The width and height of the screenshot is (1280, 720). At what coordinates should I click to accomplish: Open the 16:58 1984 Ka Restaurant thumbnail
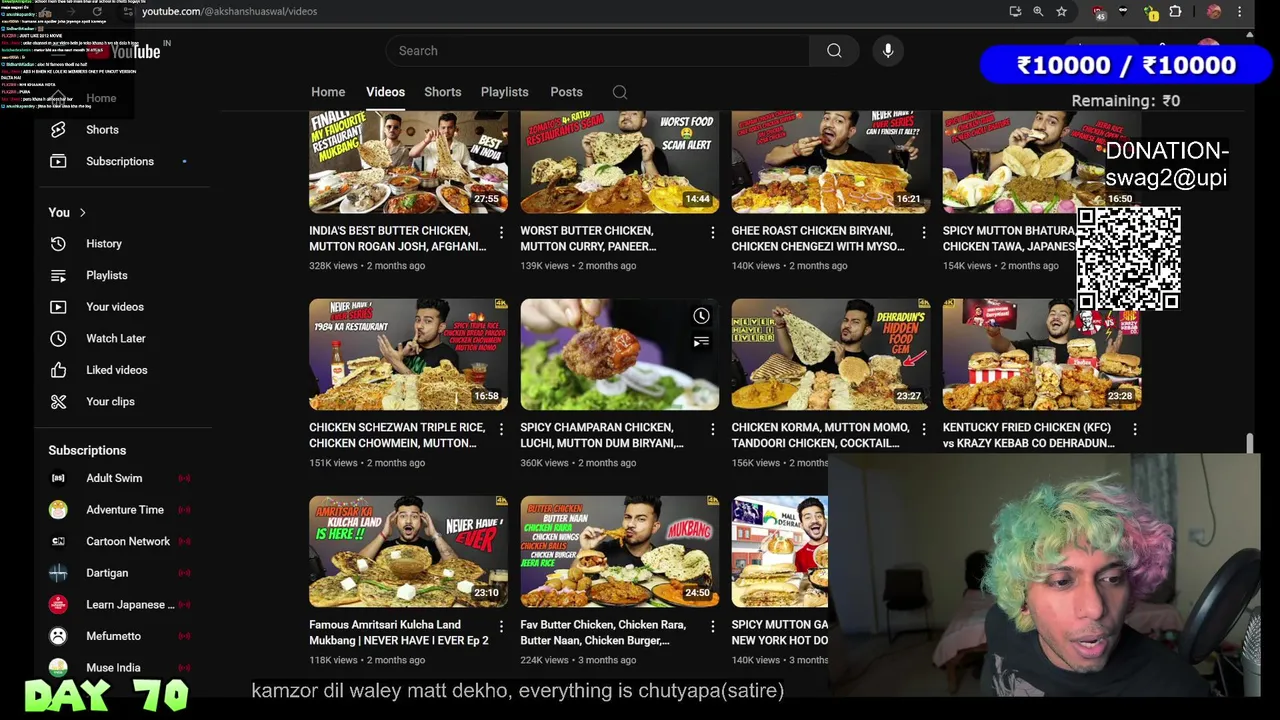pos(408,354)
